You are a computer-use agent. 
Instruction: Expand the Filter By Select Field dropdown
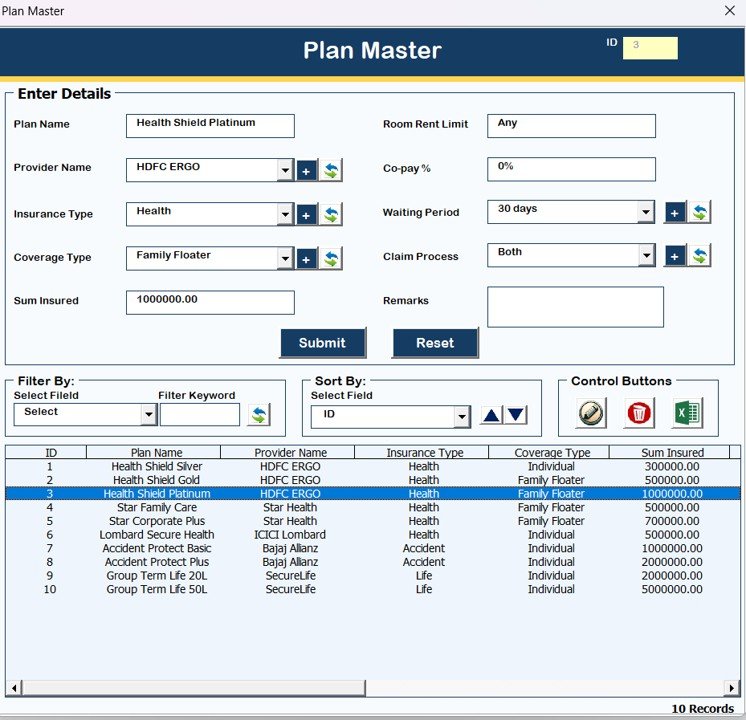click(148, 414)
